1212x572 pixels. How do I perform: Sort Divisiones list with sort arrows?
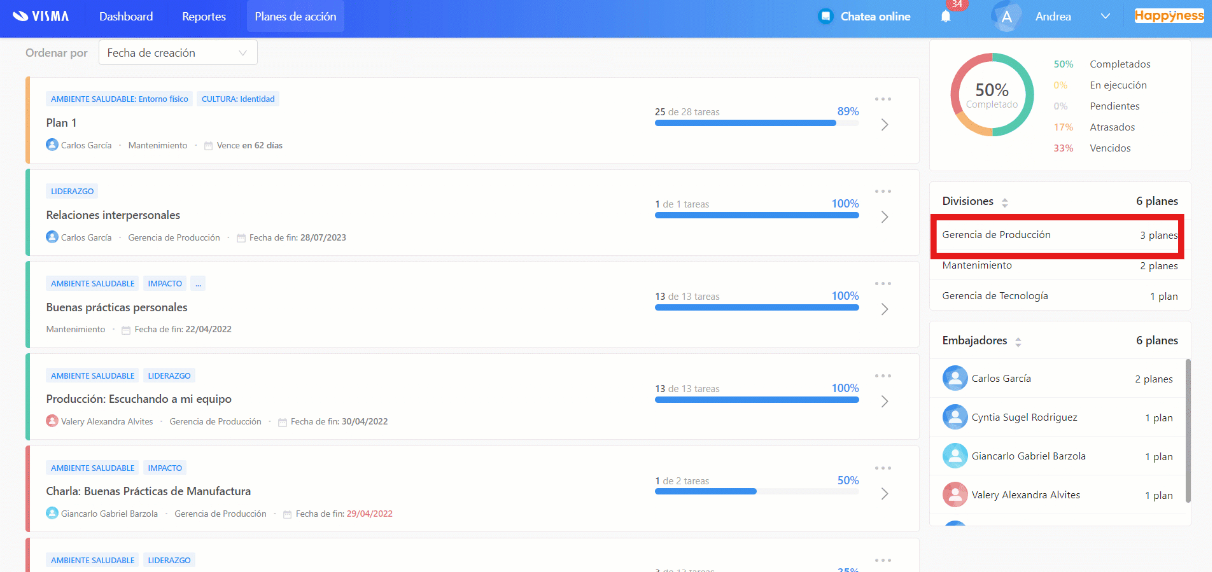[1005, 202]
